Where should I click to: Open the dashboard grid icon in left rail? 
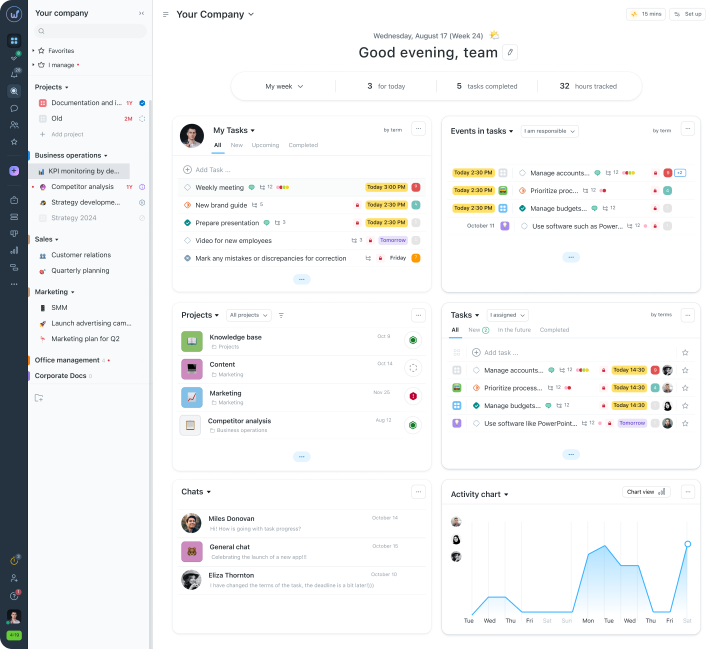coord(14,40)
